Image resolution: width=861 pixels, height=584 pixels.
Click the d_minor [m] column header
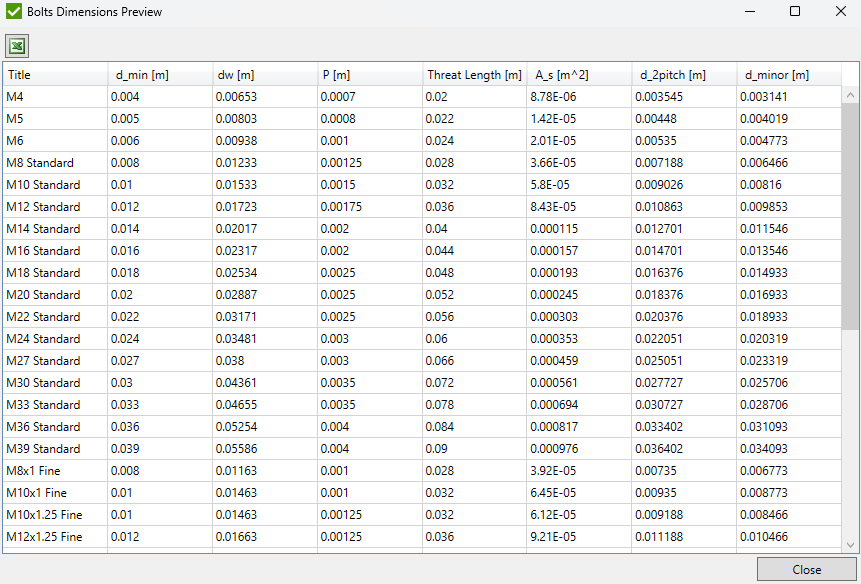click(x=788, y=75)
